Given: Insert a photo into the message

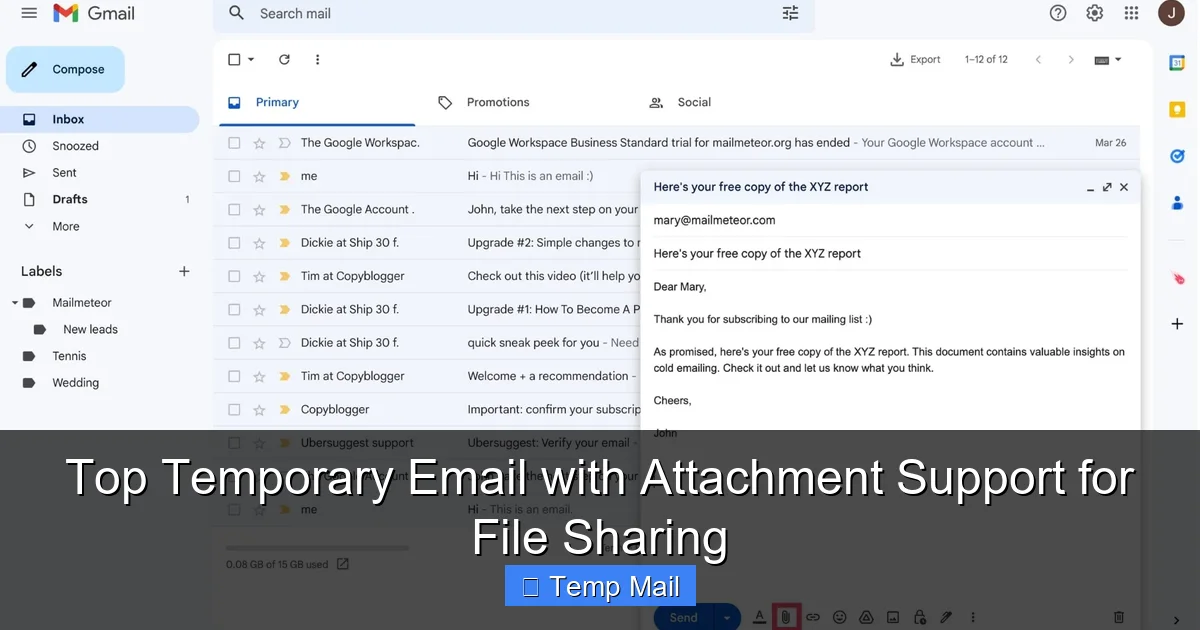Looking at the screenshot, I should pos(893,617).
